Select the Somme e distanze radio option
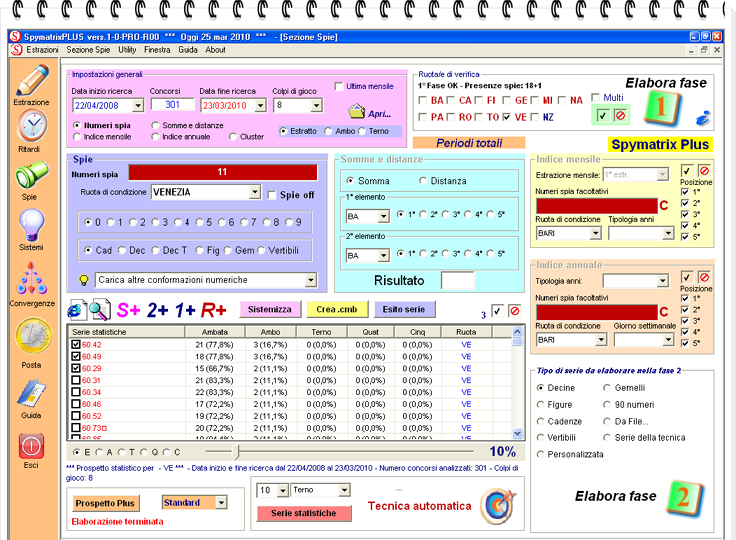 [x=155, y=126]
